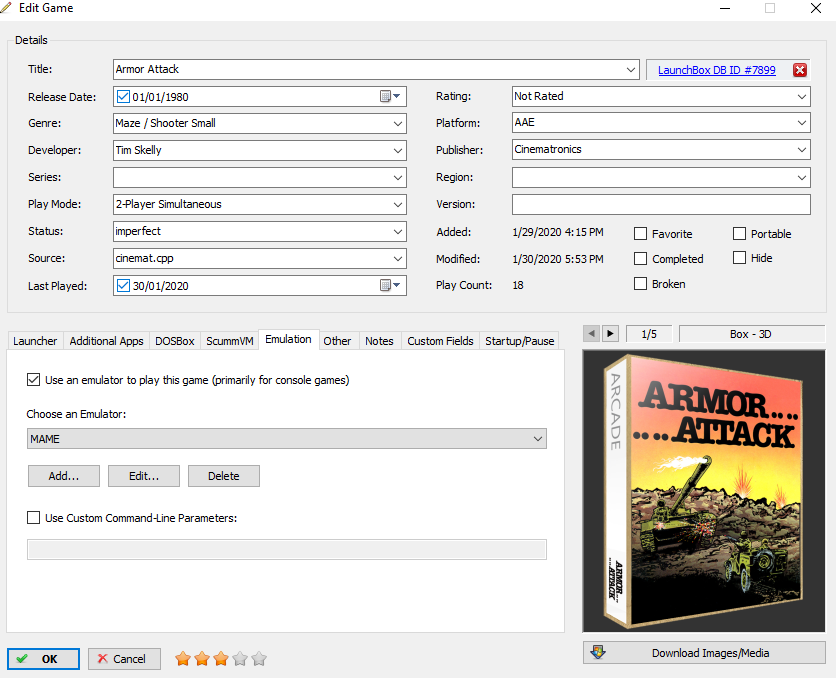Enable the Portable checkbox
The width and height of the screenshot is (836, 678).
click(x=739, y=233)
